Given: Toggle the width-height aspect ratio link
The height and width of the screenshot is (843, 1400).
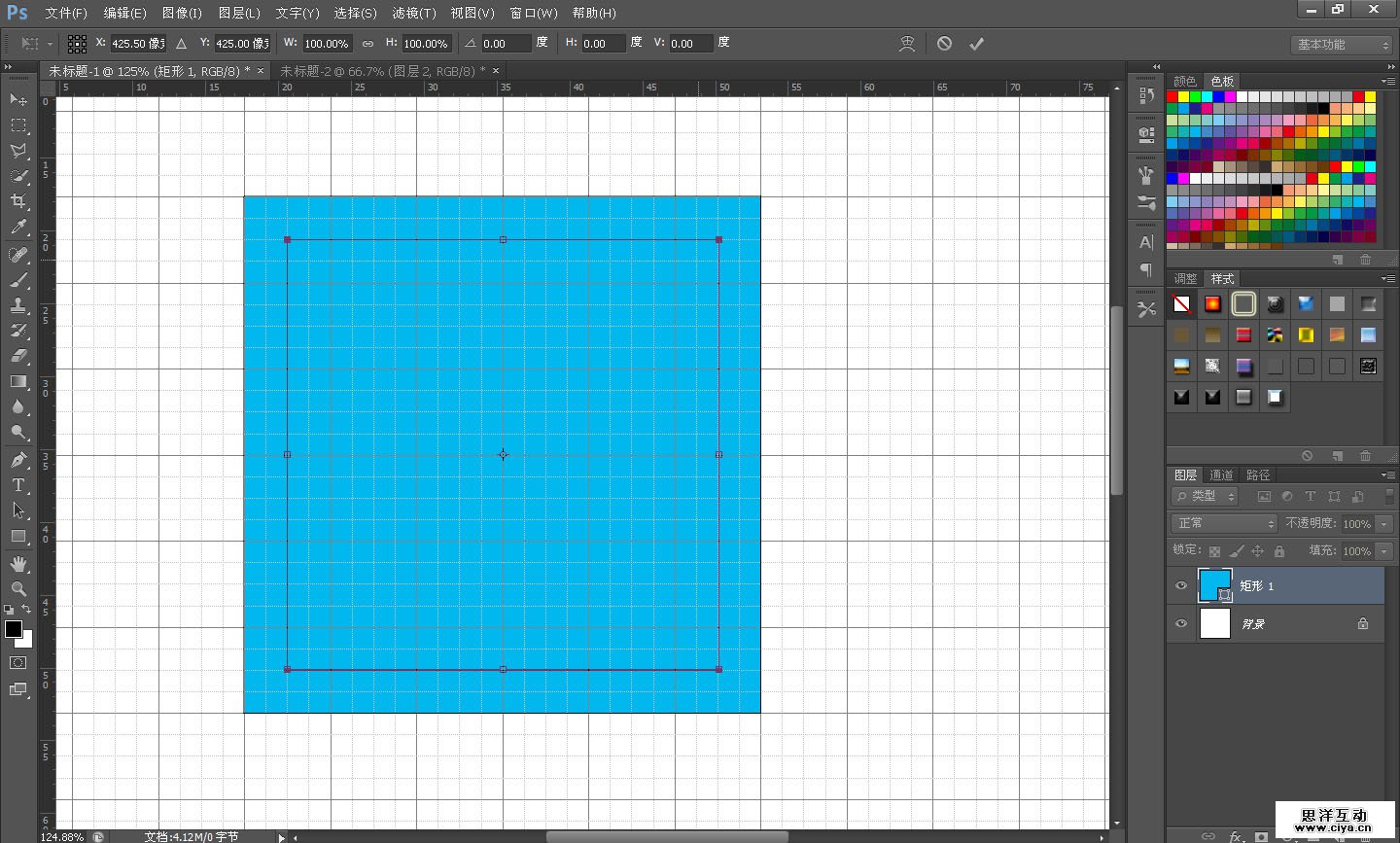Looking at the screenshot, I should 367,44.
